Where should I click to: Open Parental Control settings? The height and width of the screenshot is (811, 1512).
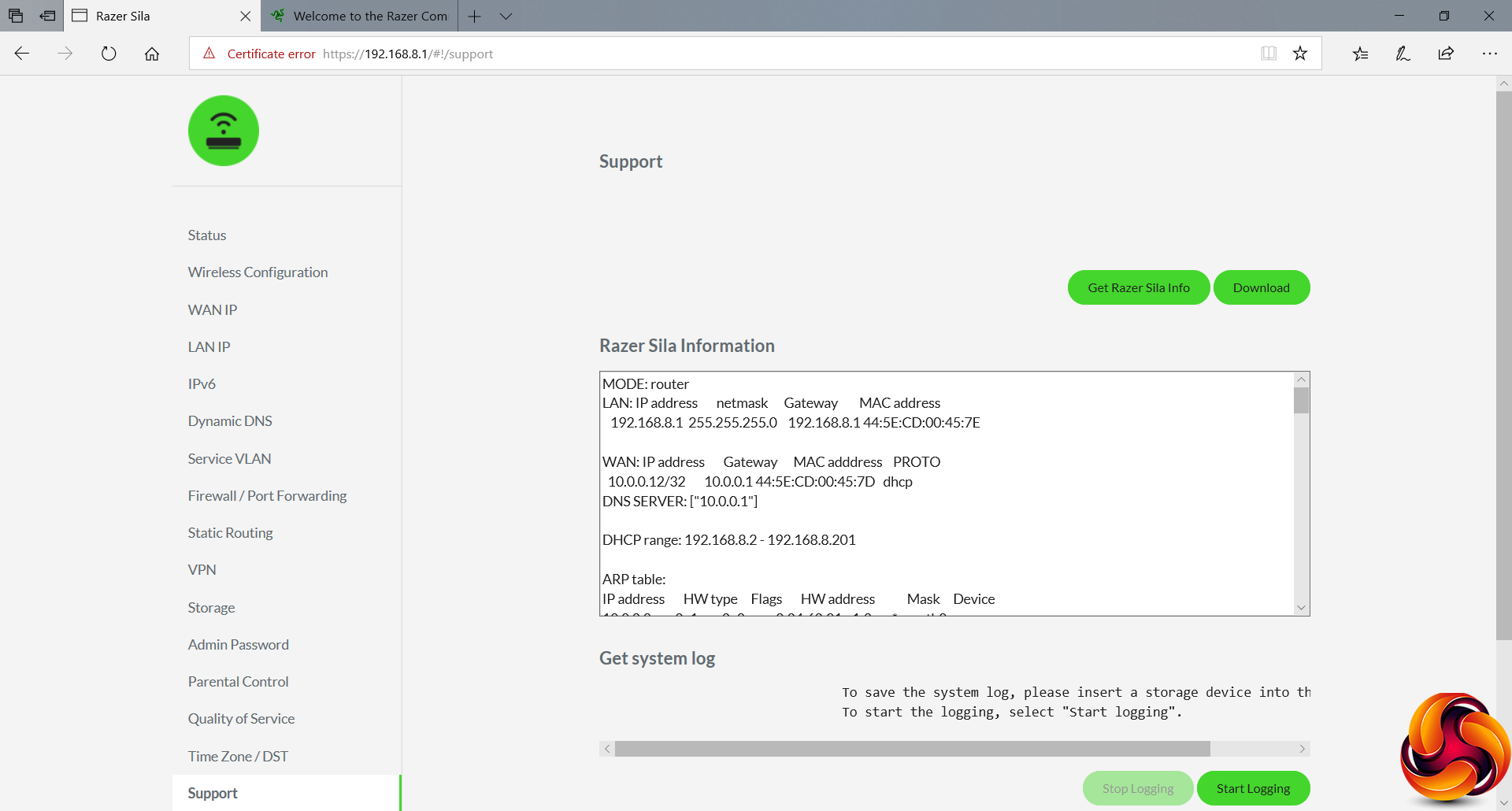(x=238, y=682)
